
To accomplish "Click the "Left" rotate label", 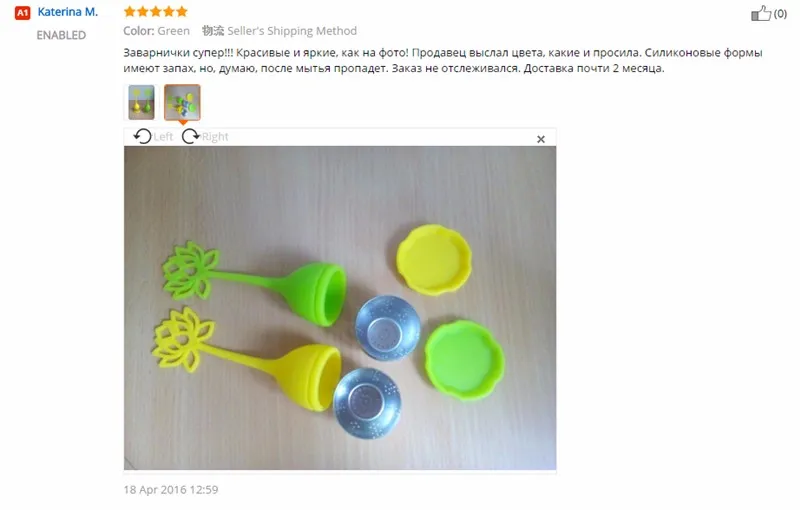I will click(163, 137).
